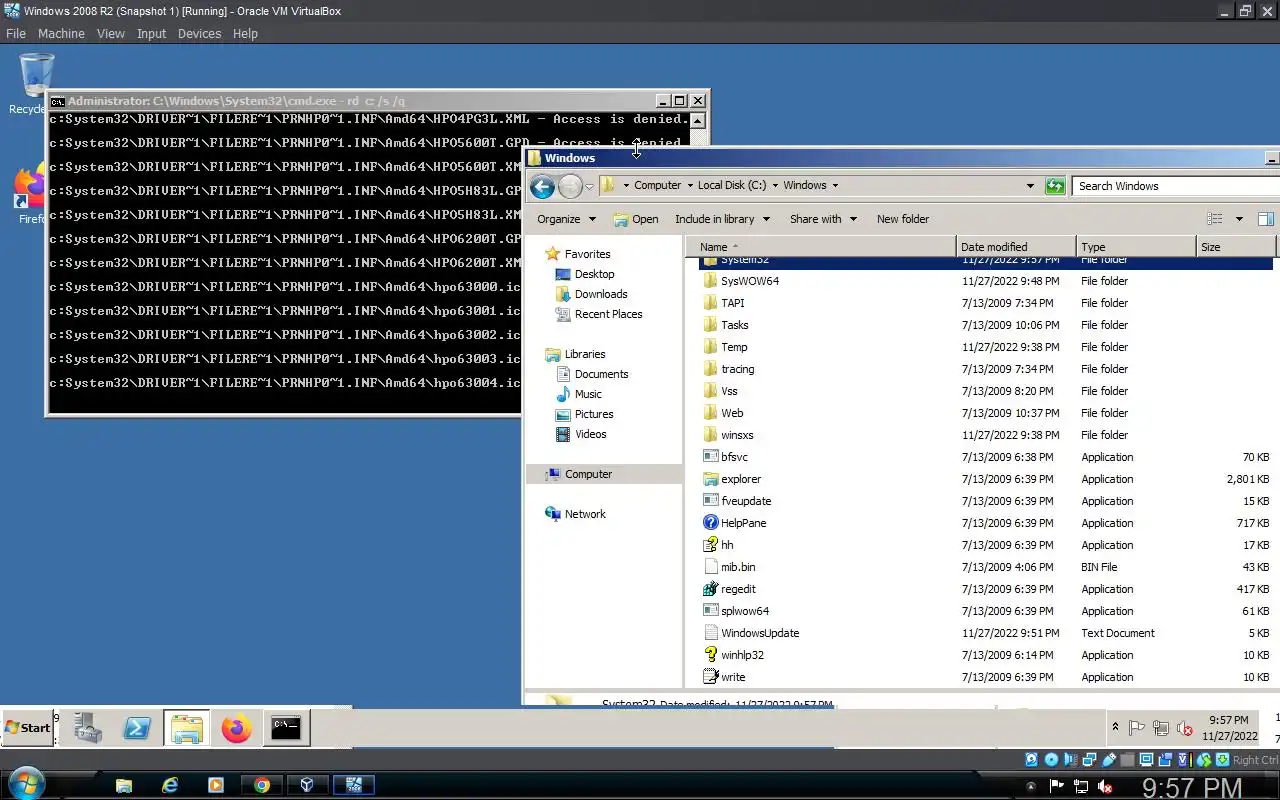This screenshot has width=1280, height=800.
Task: Switch to VirtualBox on host taskbar
Action: (307, 785)
